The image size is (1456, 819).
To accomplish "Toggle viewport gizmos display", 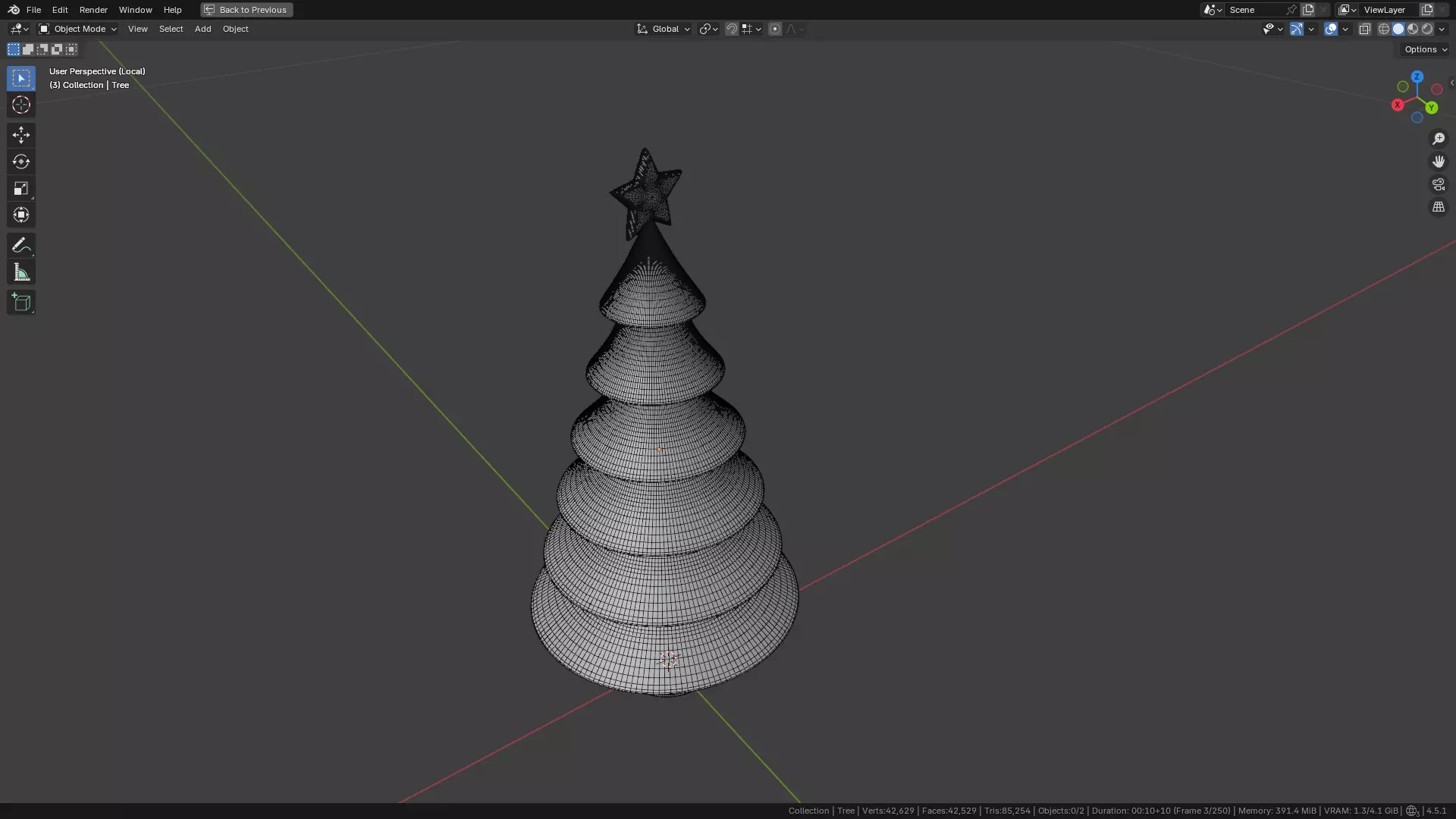I will click(1297, 29).
